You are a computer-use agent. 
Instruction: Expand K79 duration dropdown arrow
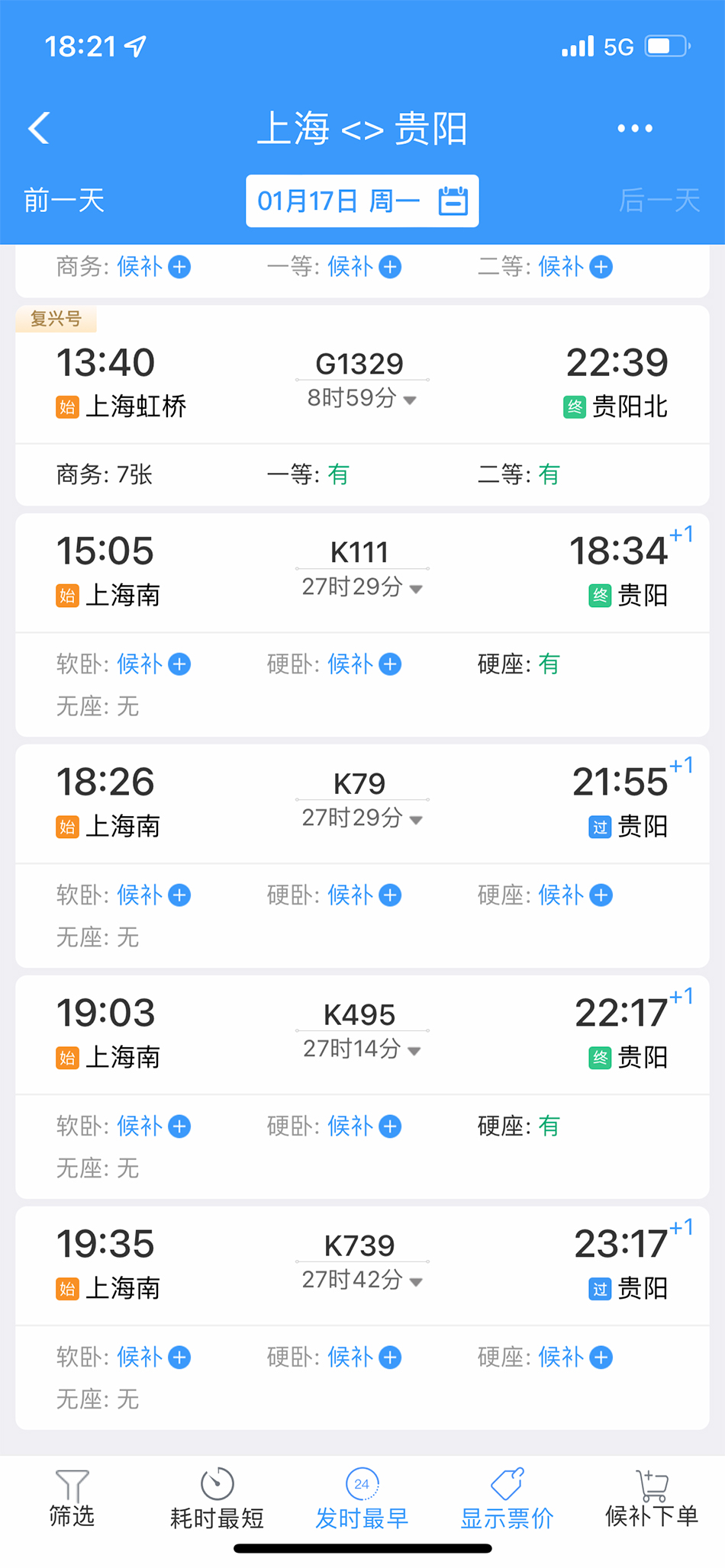coord(416,820)
